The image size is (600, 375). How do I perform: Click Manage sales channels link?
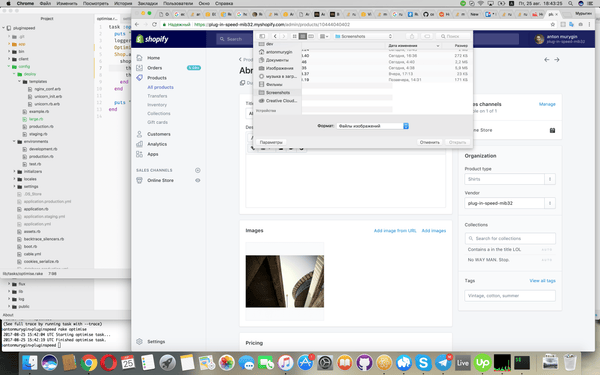coord(547,104)
